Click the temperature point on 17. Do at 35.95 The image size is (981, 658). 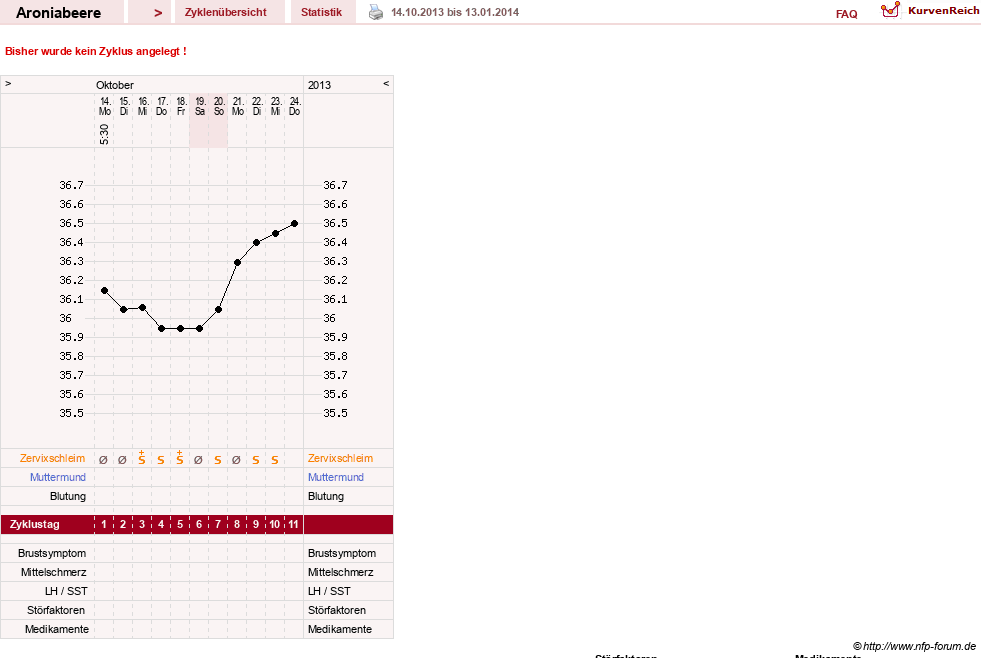161,328
